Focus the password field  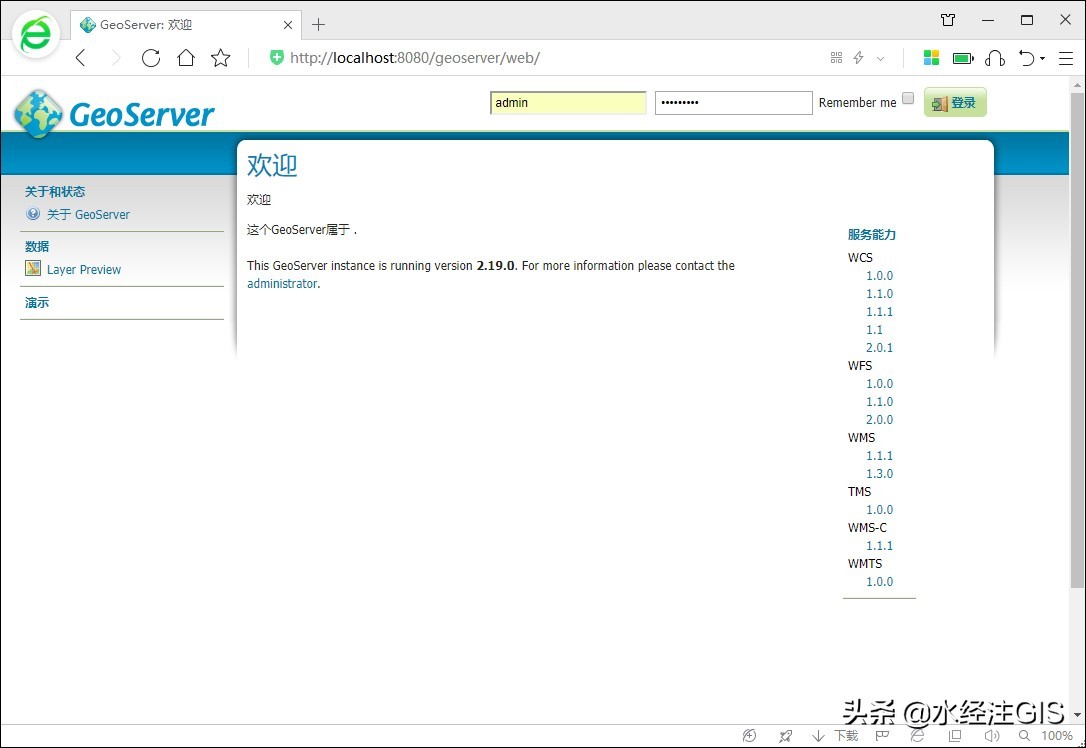[733, 103]
